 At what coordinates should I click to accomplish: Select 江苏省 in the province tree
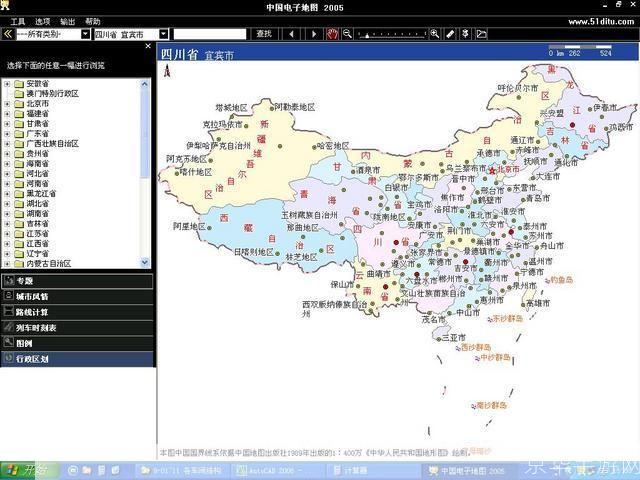click(x=38, y=233)
